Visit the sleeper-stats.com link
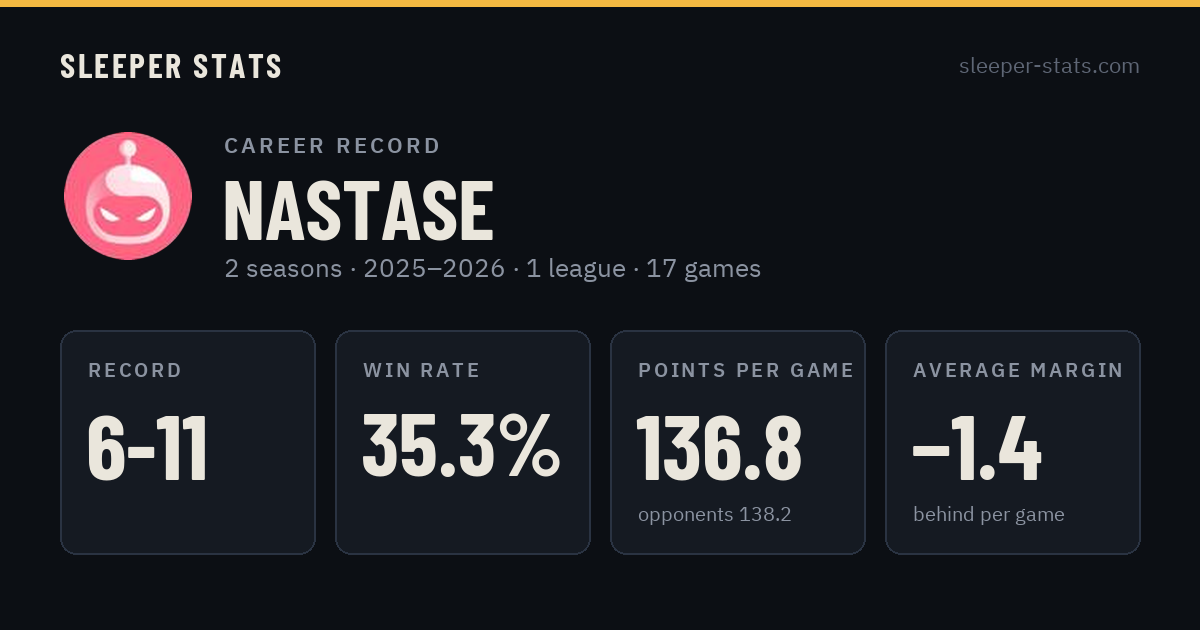This screenshot has height=630, width=1200. (1049, 66)
